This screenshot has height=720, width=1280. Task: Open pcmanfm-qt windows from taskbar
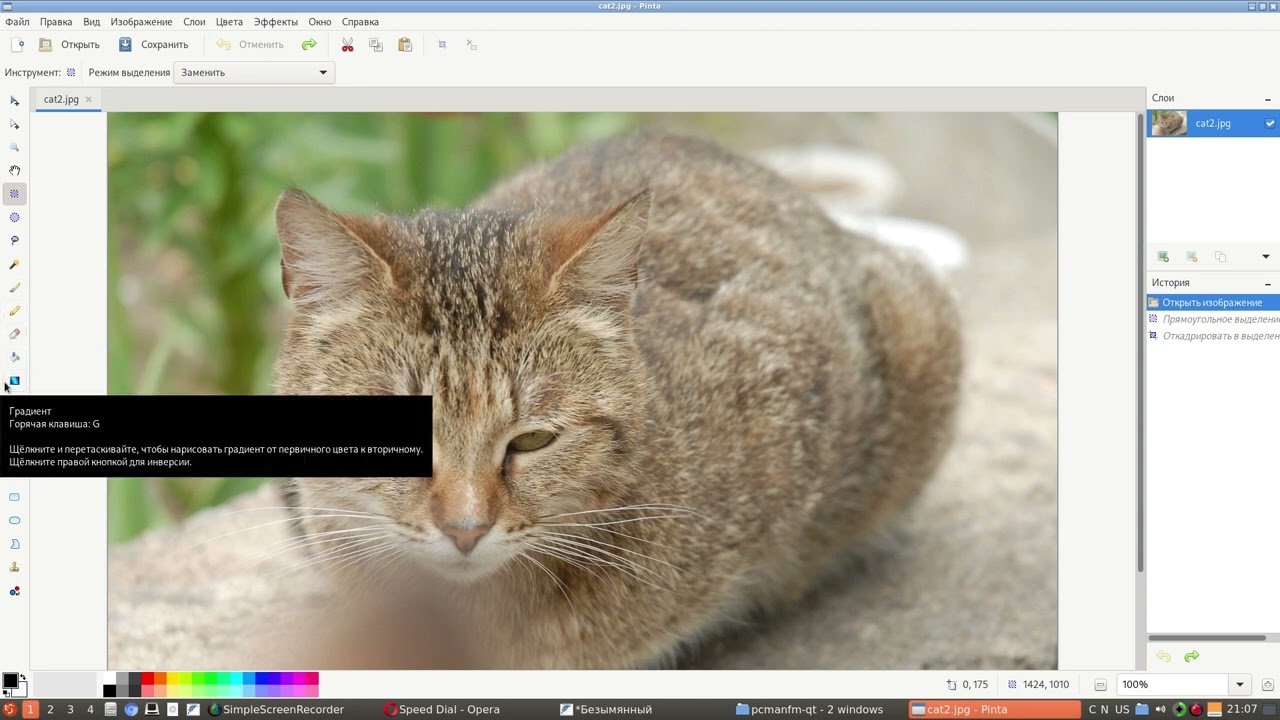tap(809, 709)
